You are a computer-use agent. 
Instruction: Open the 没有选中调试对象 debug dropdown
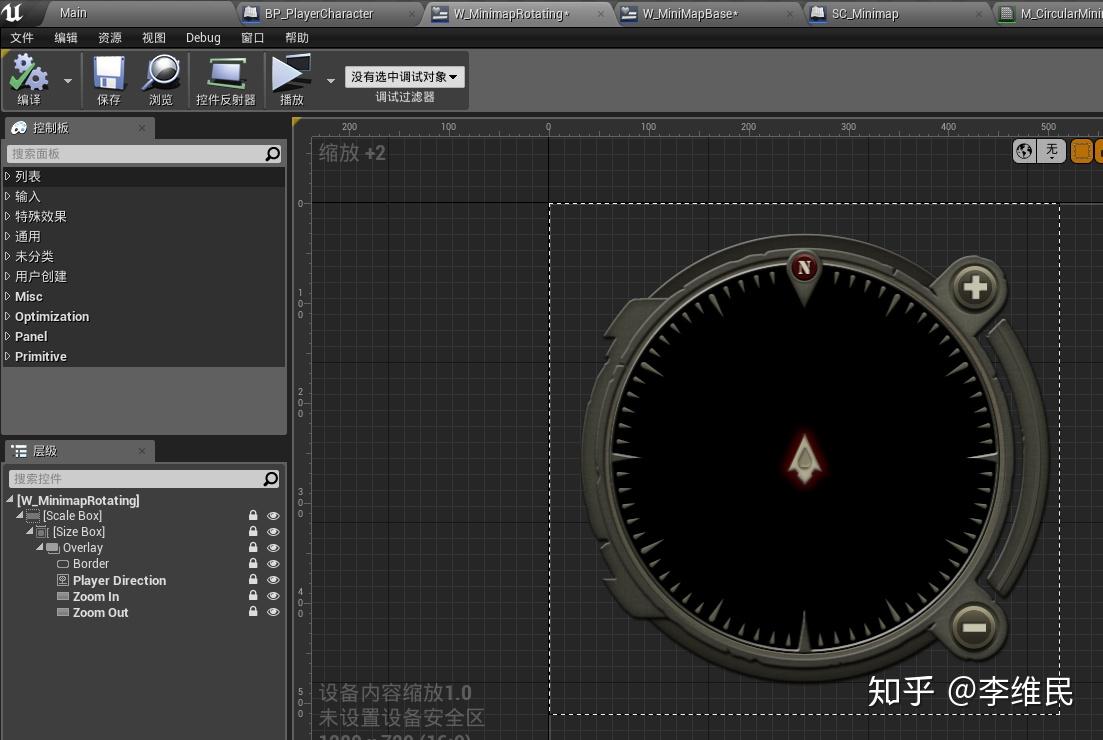click(404, 76)
